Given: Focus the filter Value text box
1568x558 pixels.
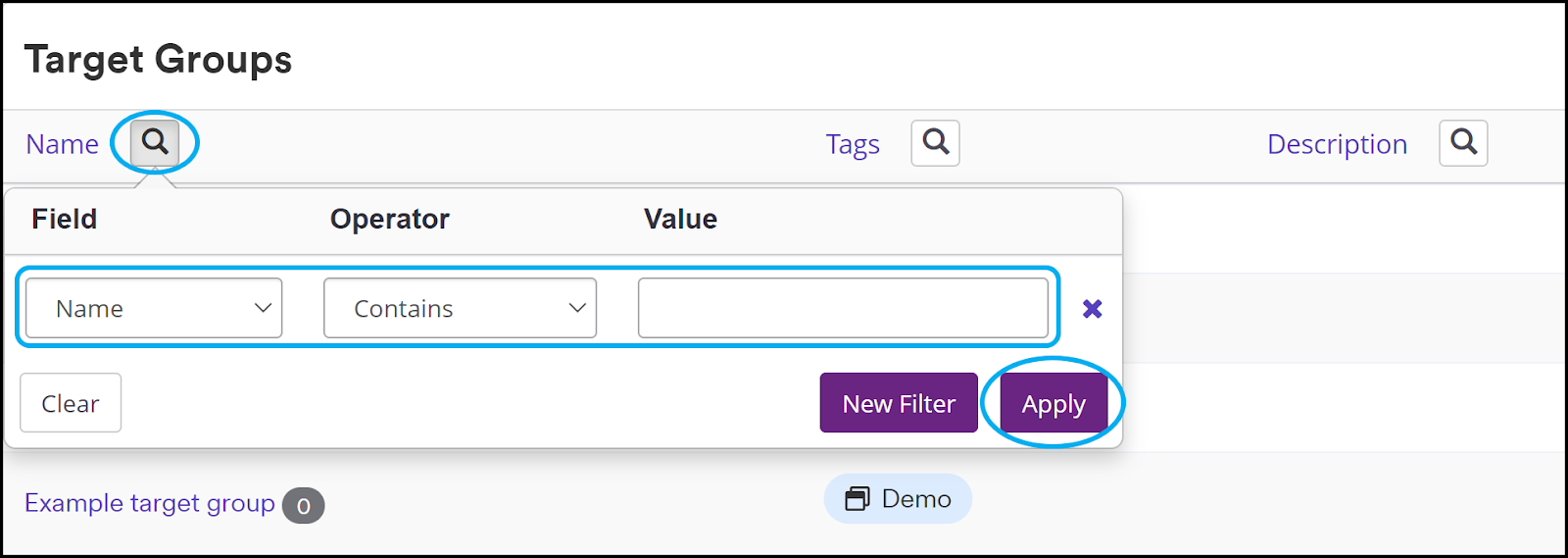Looking at the screenshot, I should tap(843, 308).
